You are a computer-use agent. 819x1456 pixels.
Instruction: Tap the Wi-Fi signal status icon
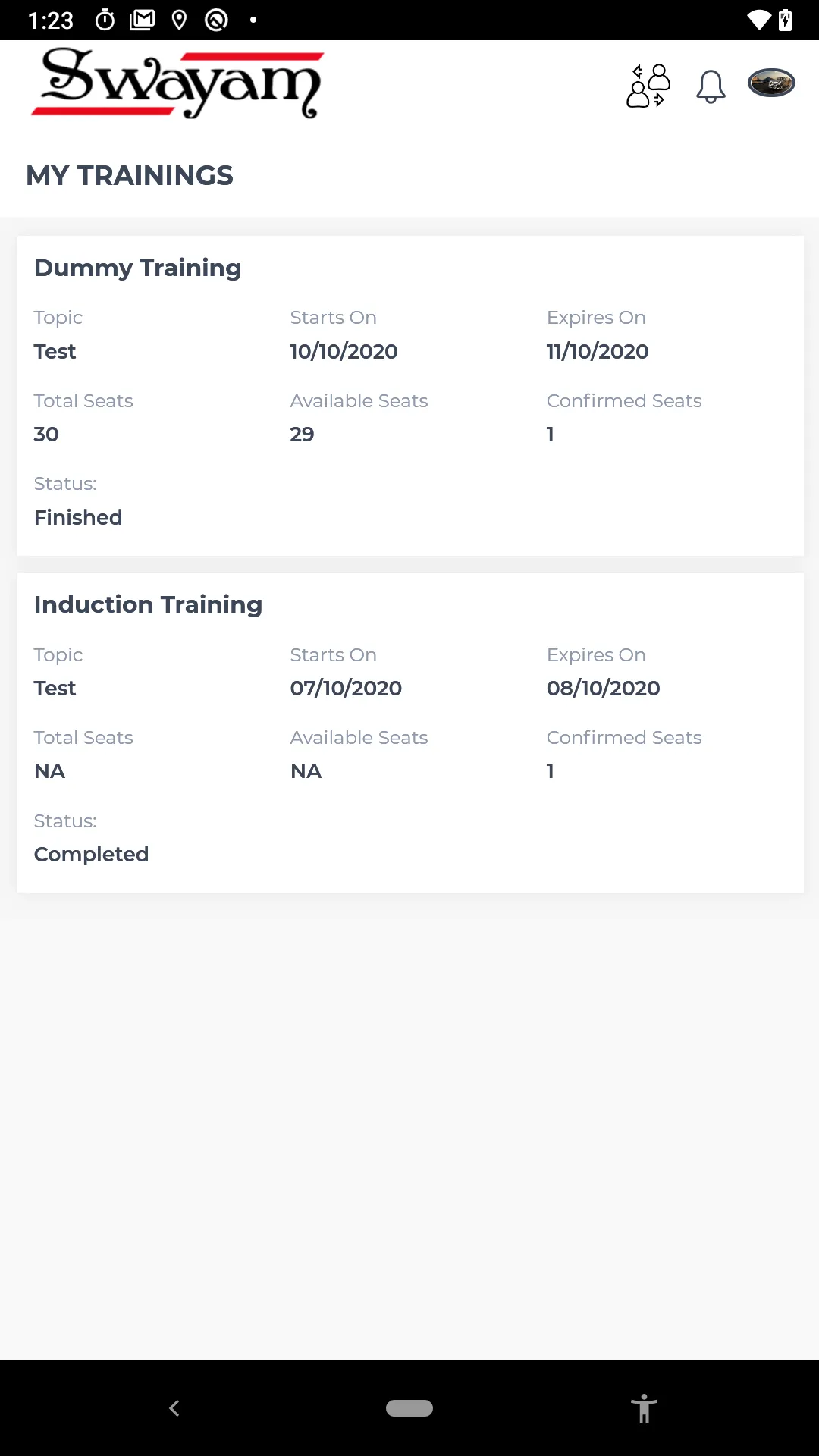[x=758, y=20]
